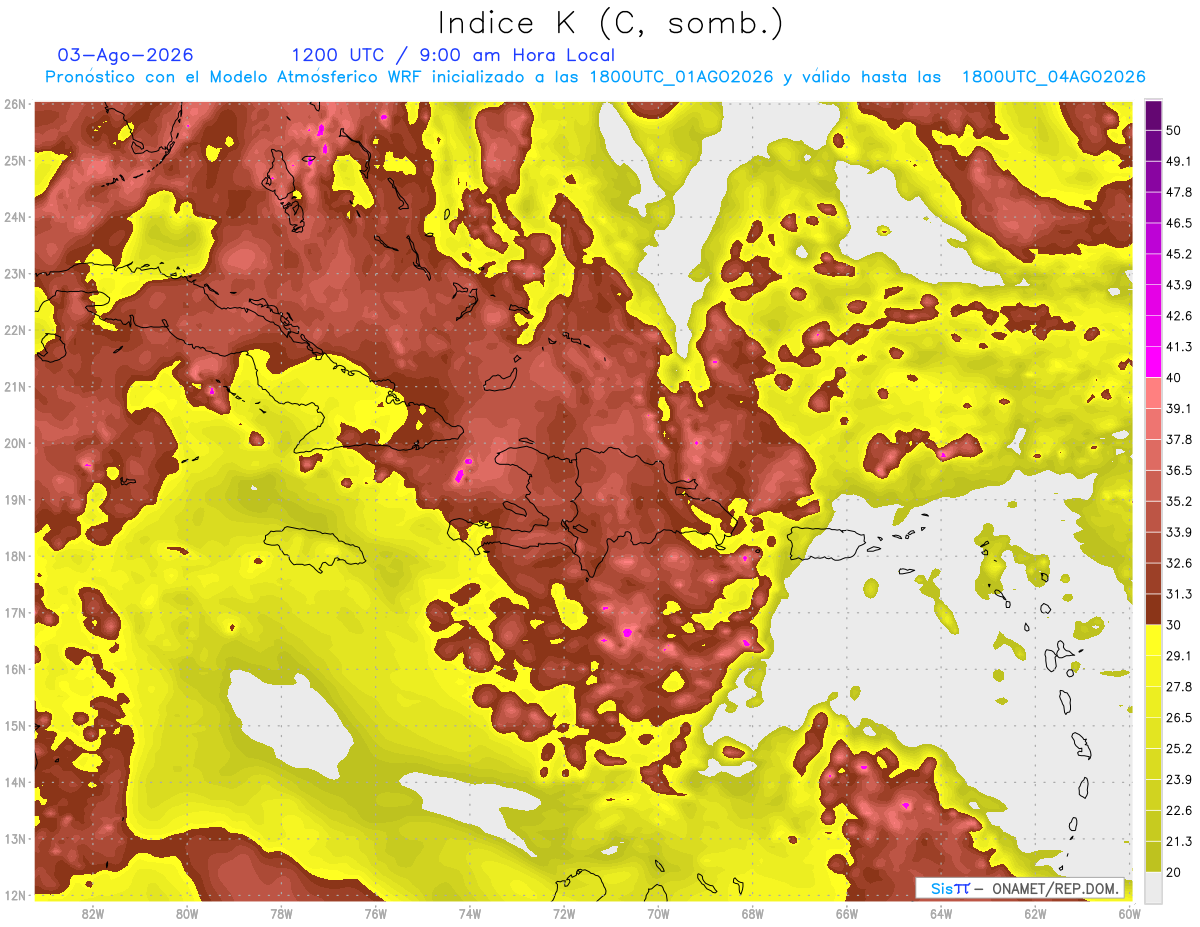Screen dimensions: 1200x927
Task: Click the legend value "26.5"
Action: pyautogui.click(x=1178, y=718)
